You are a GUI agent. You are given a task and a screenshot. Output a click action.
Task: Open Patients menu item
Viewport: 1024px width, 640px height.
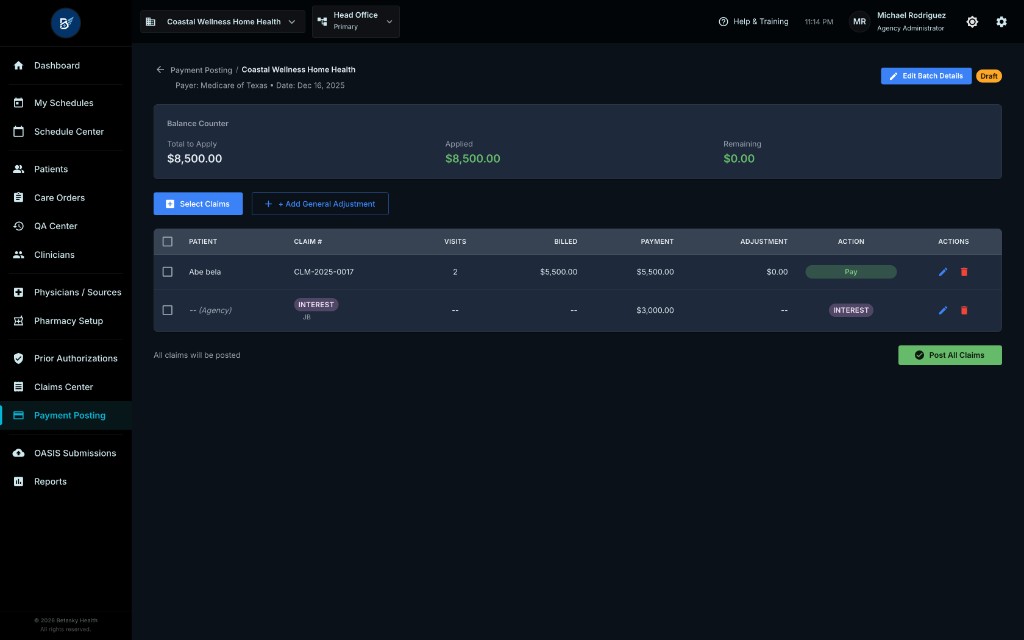coord(51,168)
